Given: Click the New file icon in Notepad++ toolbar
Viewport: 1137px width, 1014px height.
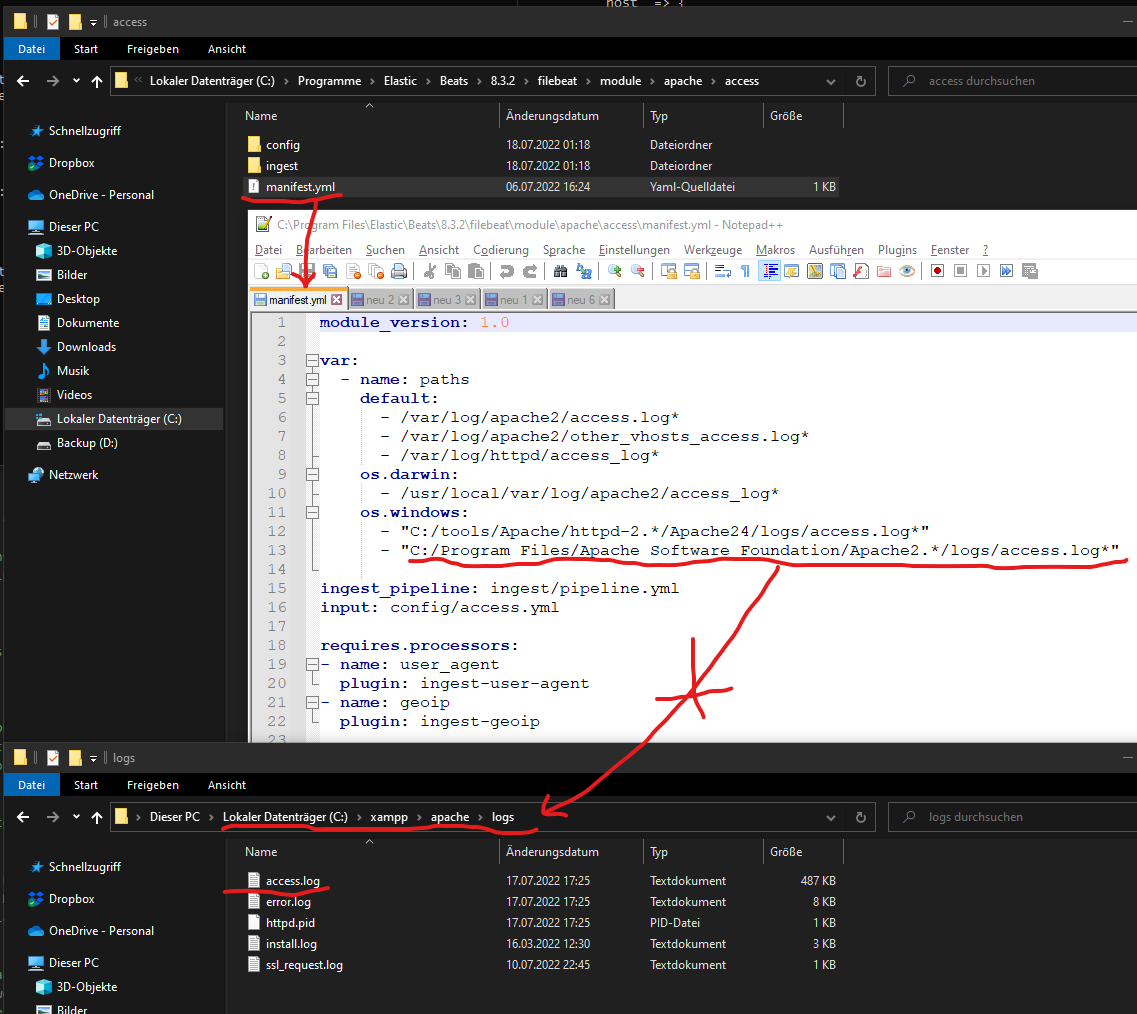Looking at the screenshot, I should (x=263, y=271).
